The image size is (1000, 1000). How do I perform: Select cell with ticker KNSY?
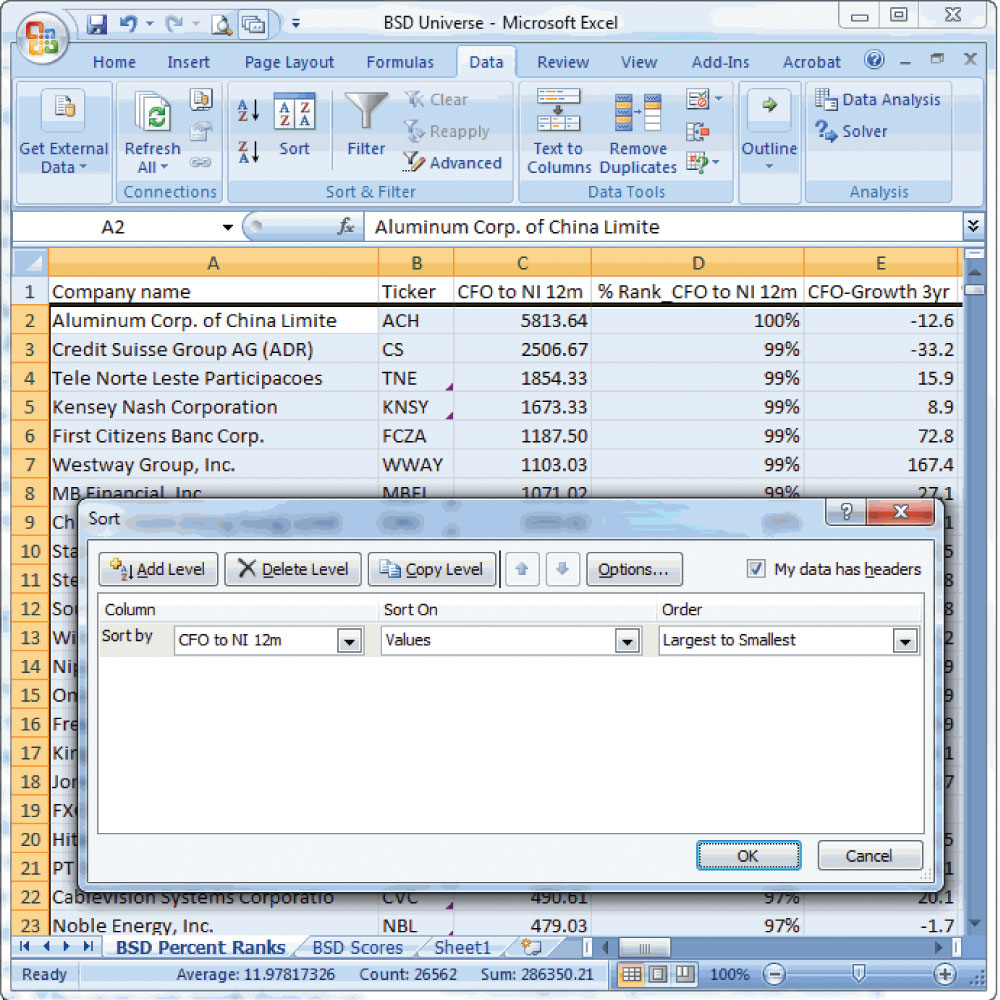point(416,407)
